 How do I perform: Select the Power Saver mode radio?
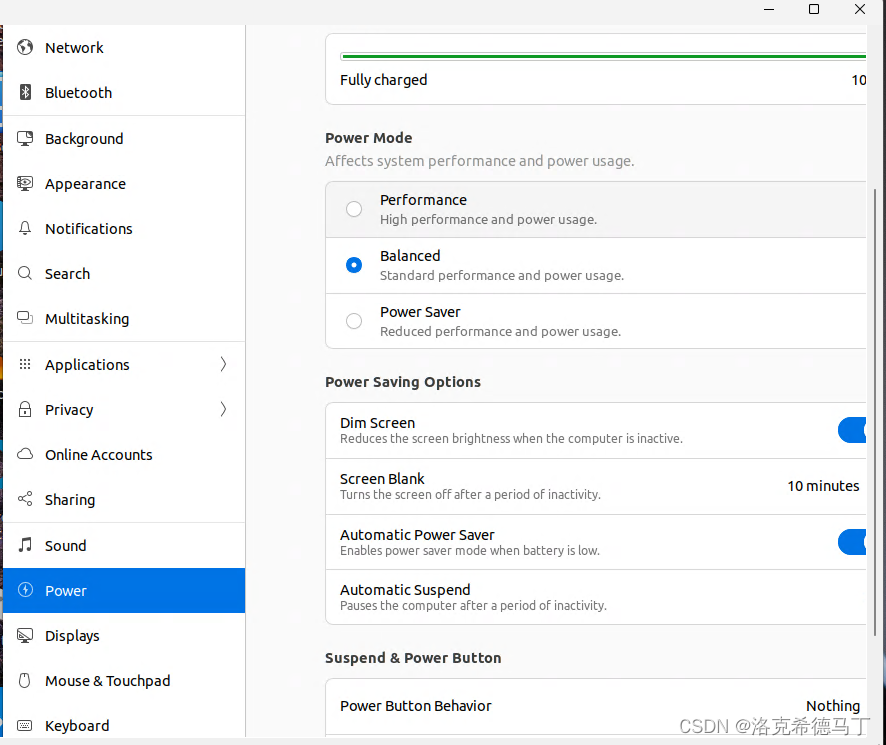pos(354,321)
